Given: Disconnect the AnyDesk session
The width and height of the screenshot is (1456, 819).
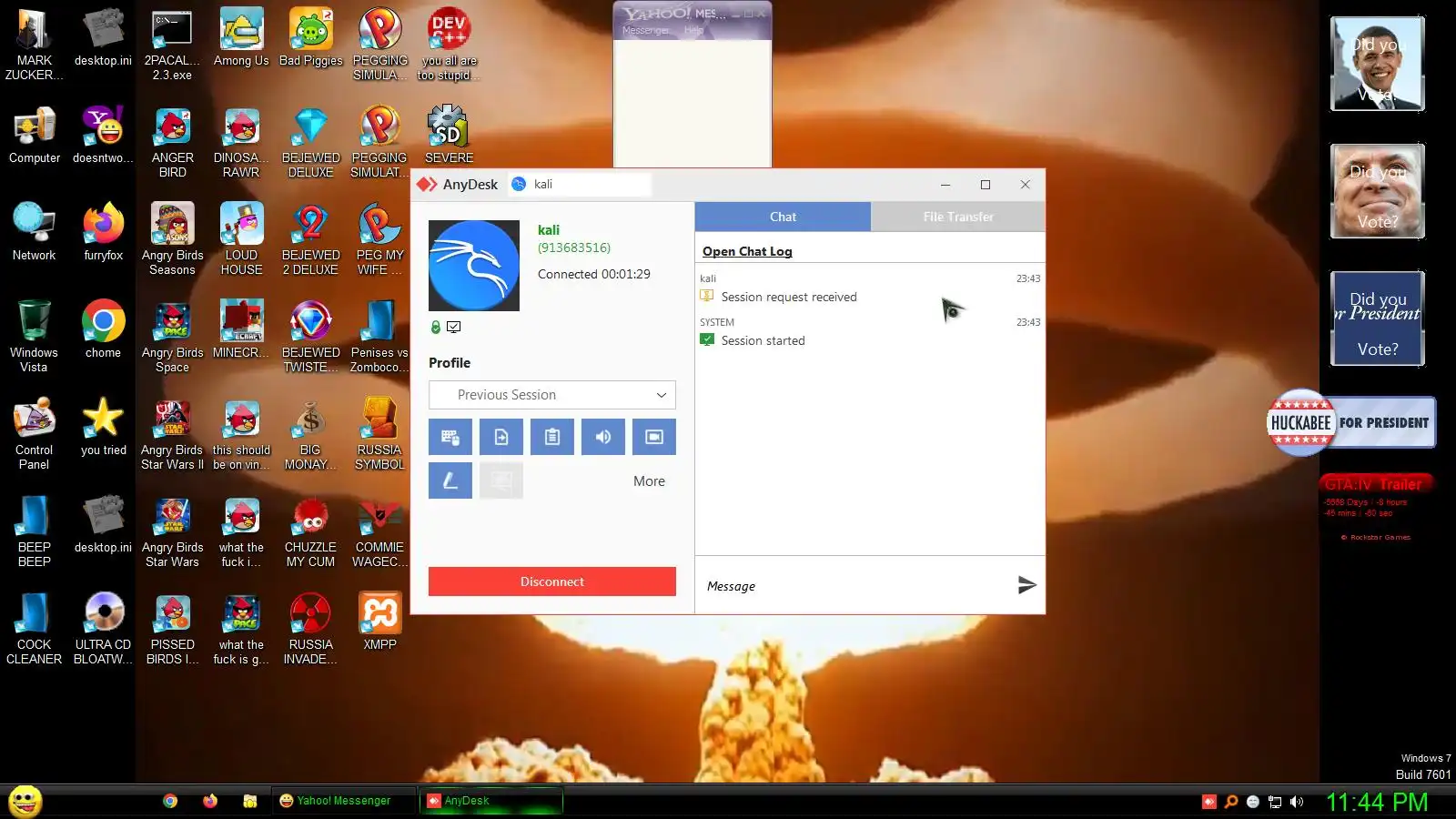Looking at the screenshot, I should pyautogui.click(x=552, y=581).
